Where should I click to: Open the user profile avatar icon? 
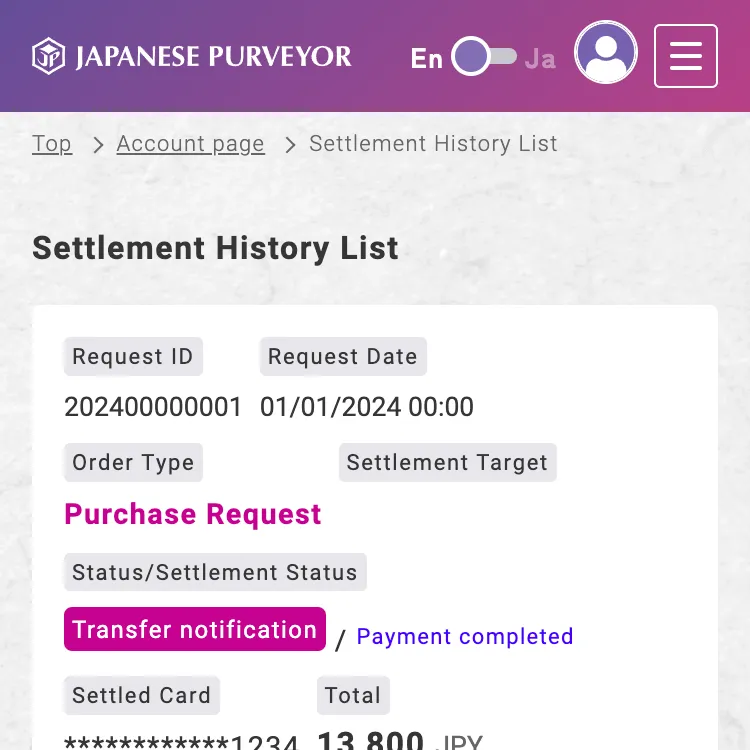[x=606, y=53]
